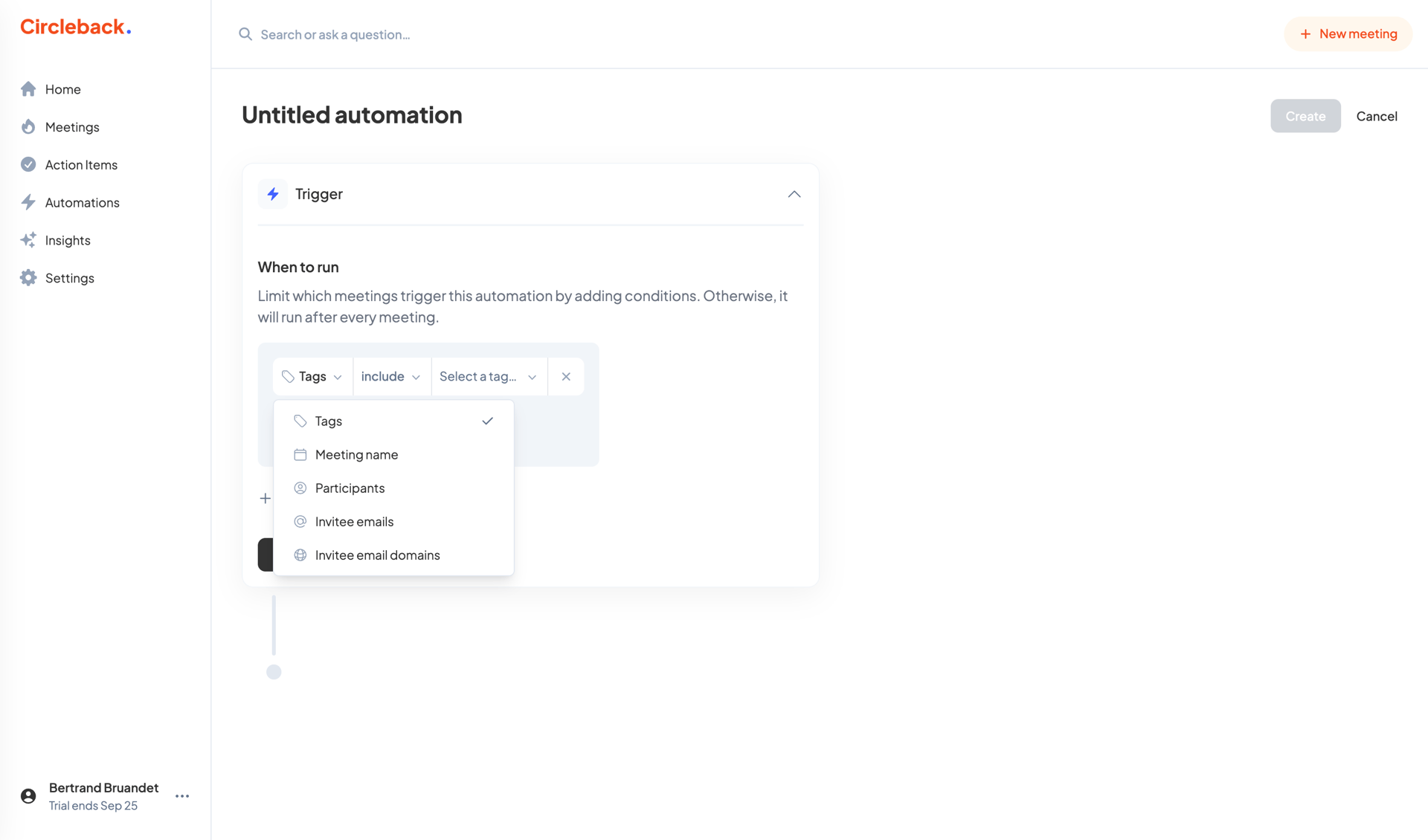Open the Home section in the sidebar

coord(62,89)
